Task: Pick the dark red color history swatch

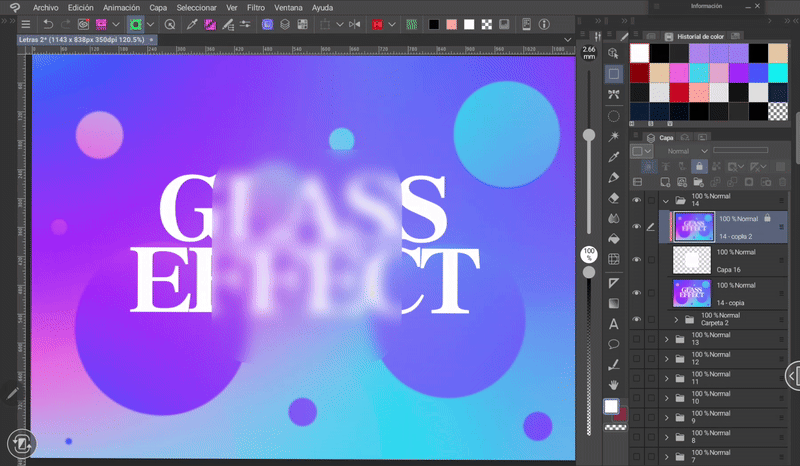Action: point(640,73)
